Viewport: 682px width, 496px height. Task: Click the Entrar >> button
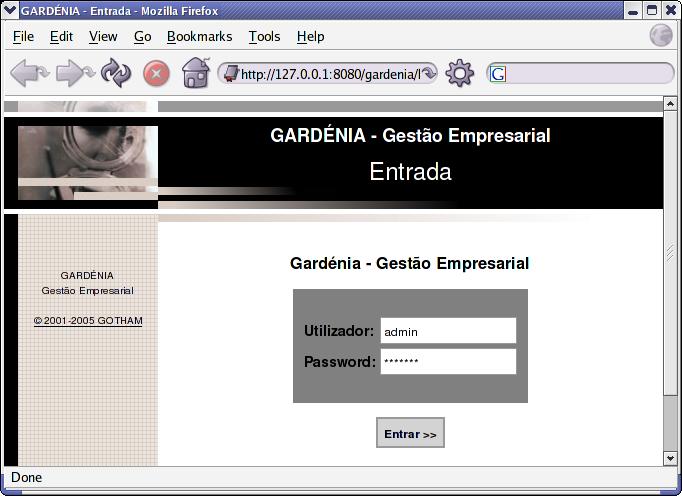click(x=410, y=432)
